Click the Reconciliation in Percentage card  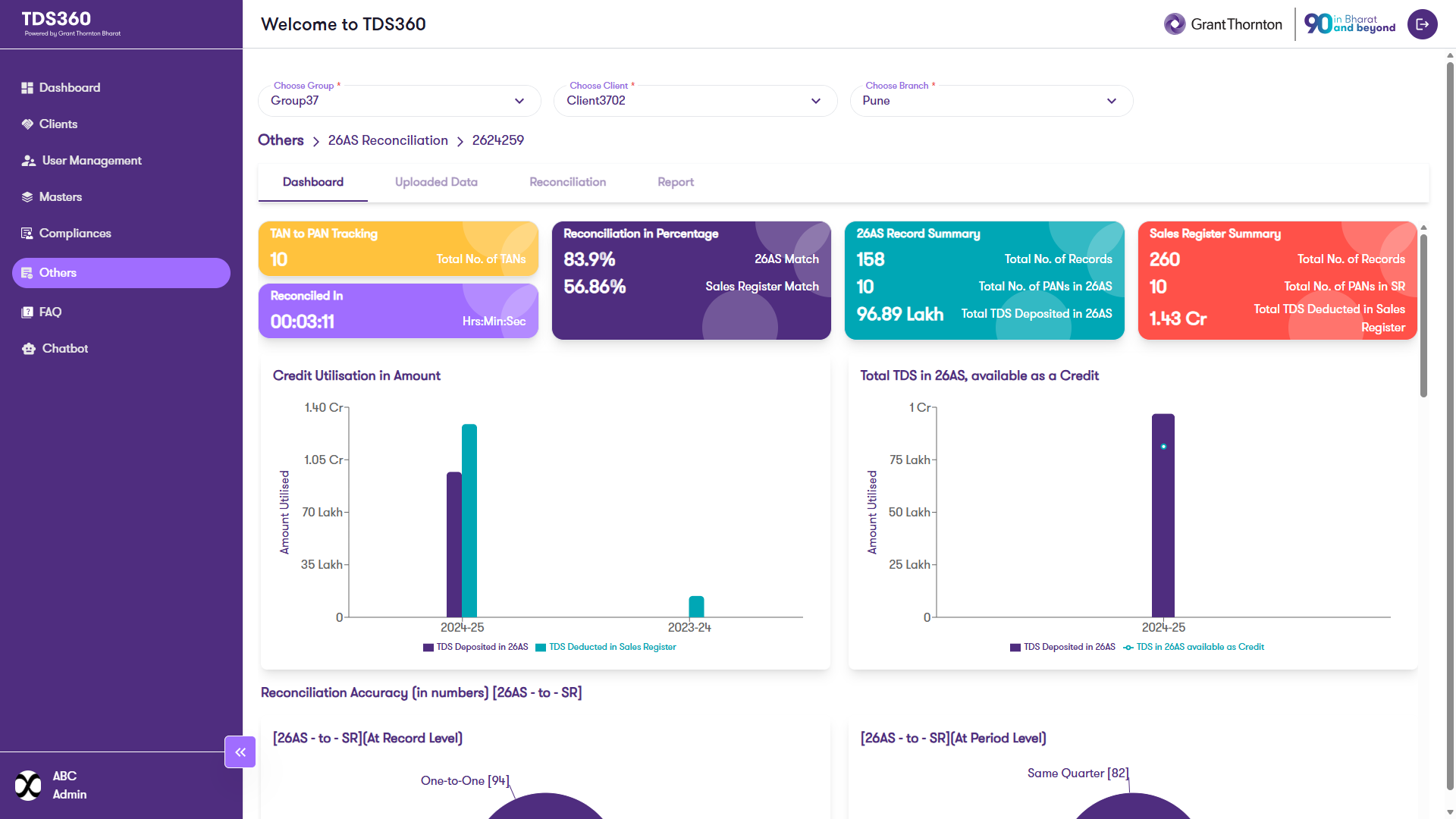[x=692, y=281]
